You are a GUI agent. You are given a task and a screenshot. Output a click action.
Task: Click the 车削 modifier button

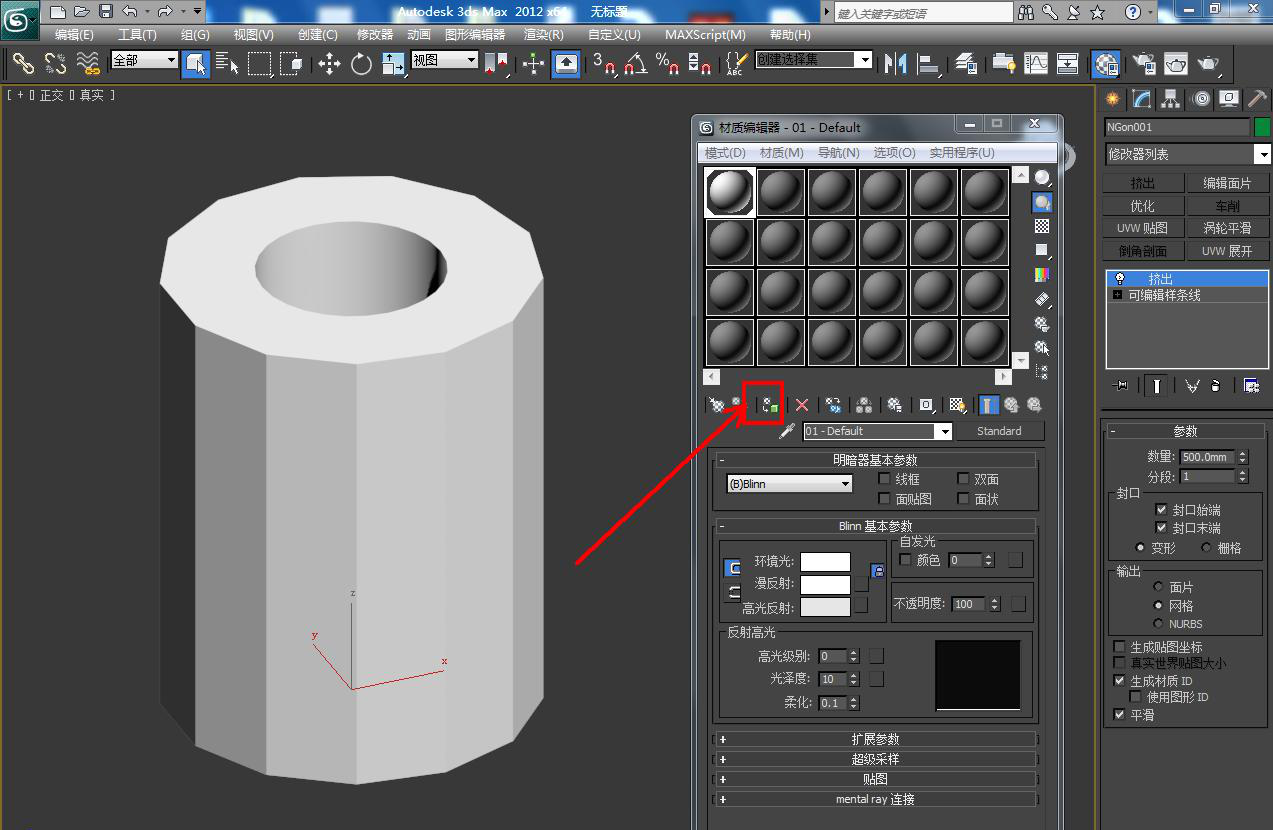[1227, 206]
